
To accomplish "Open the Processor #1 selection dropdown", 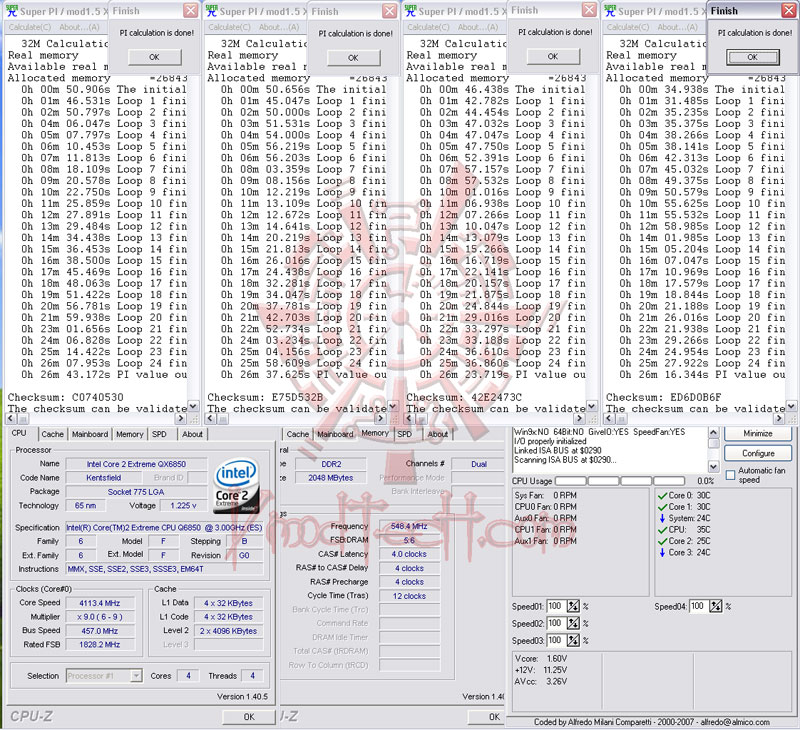I will point(136,675).
